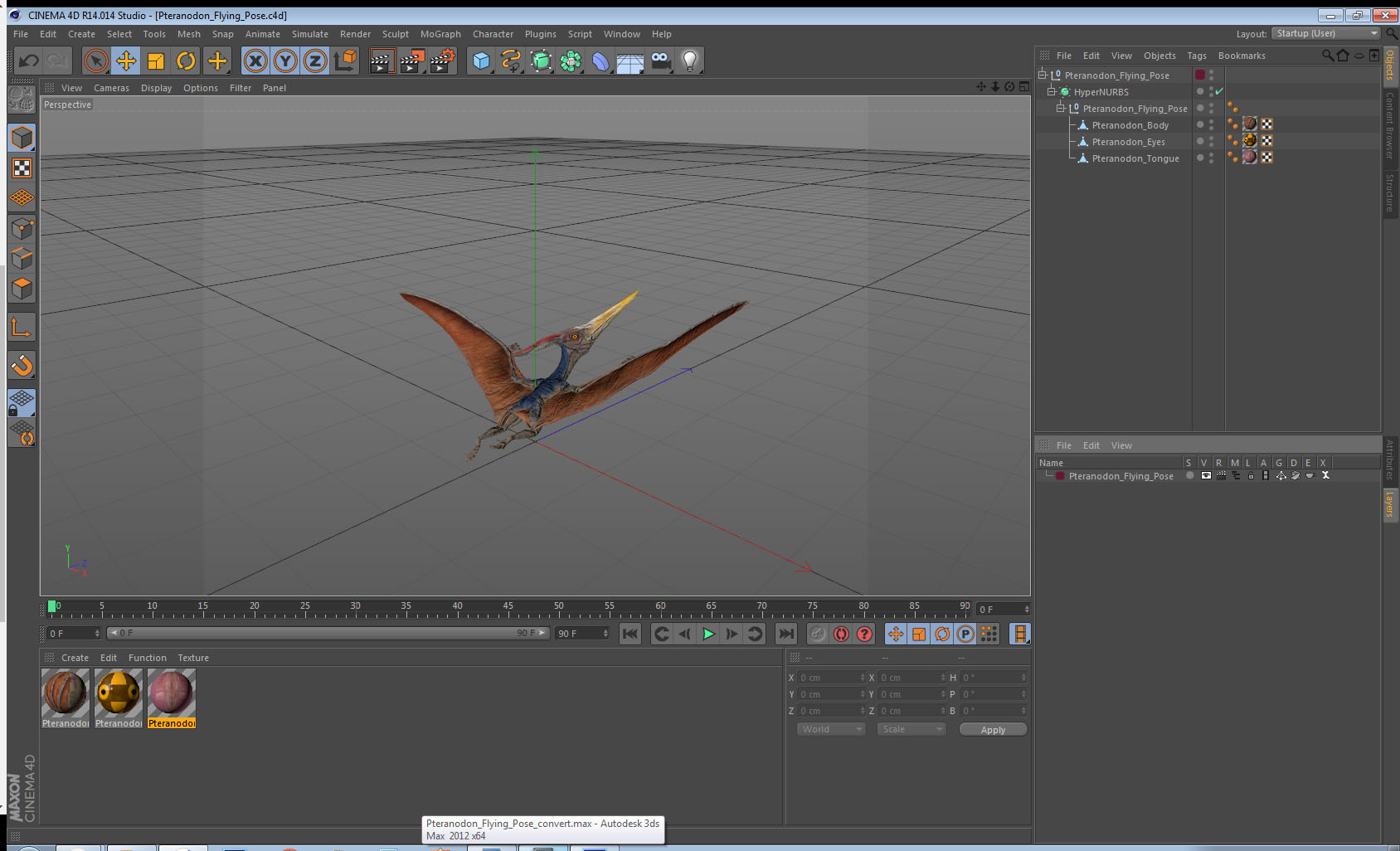Click the Coordinate System icon
Image resolution: width=1400 pixels, height=851 pixels.
[x=345, y=61]
